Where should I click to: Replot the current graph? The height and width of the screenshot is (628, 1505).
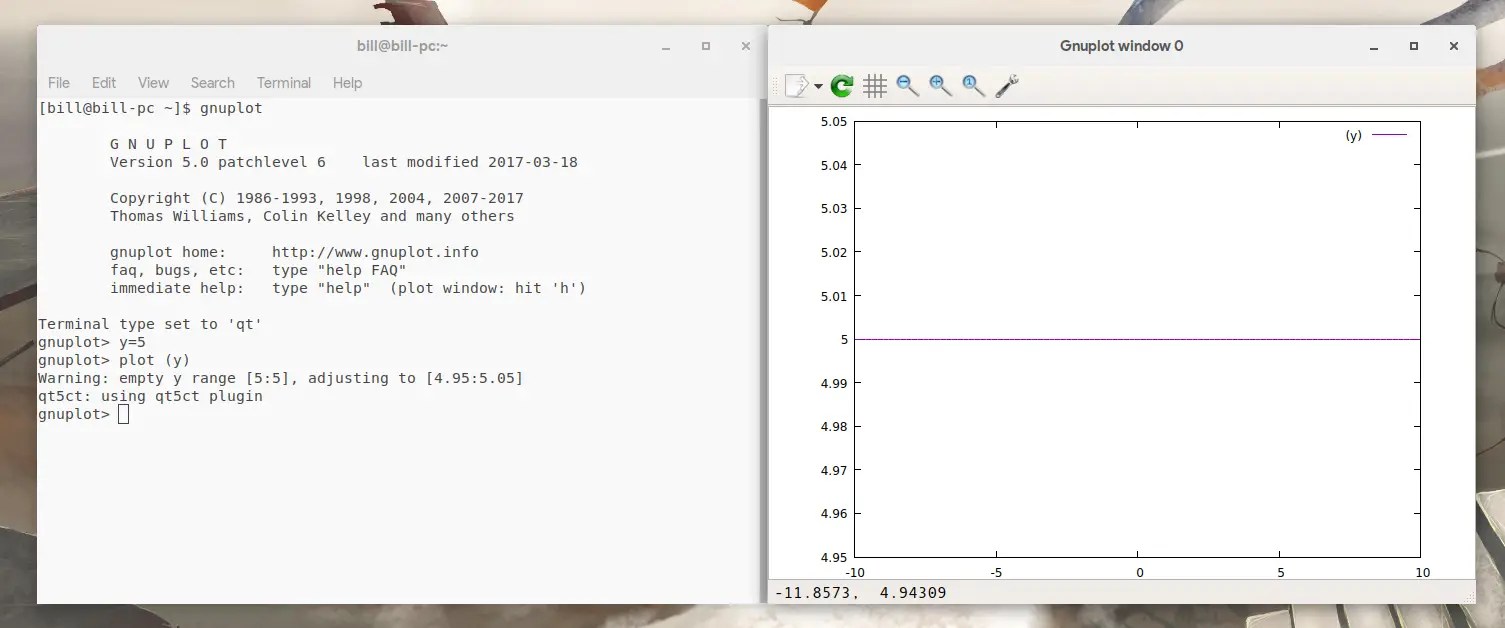coord(841,86)
